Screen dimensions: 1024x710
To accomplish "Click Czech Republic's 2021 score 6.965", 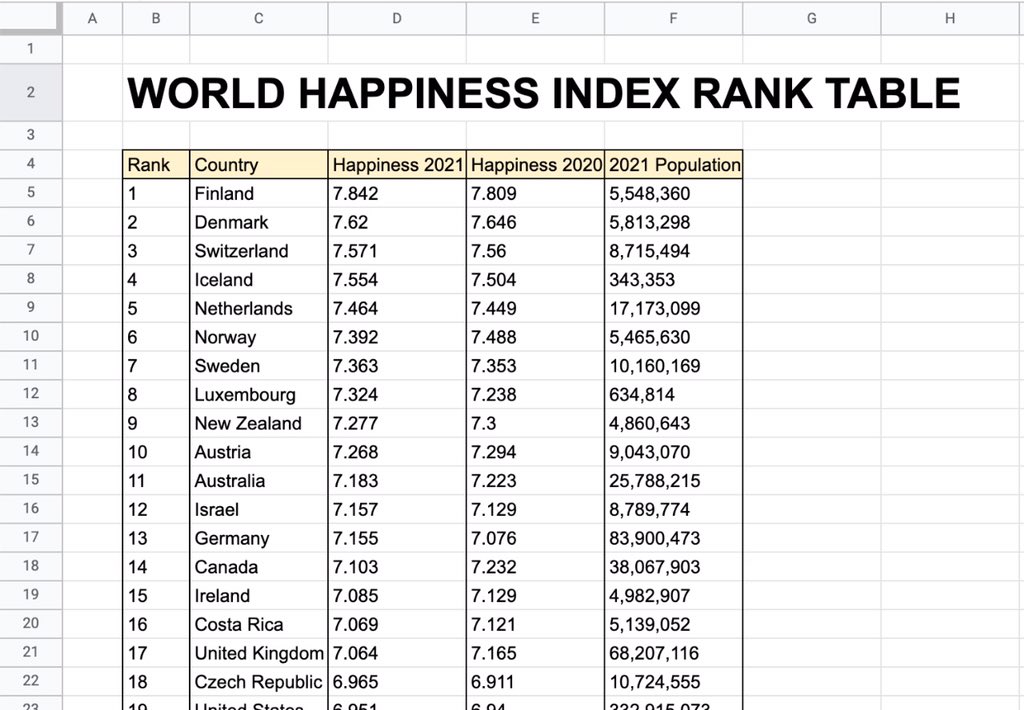I will pyautogui.click(x=397, y=682).
